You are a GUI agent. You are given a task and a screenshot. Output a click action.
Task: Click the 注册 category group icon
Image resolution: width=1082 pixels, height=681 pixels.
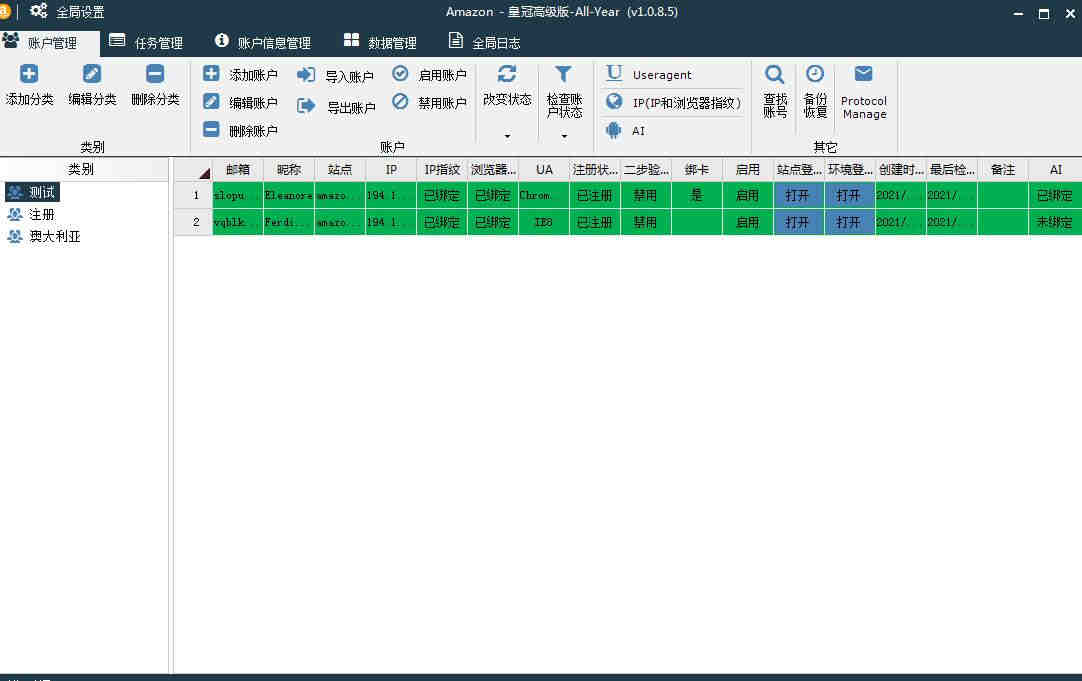(15, 215)
